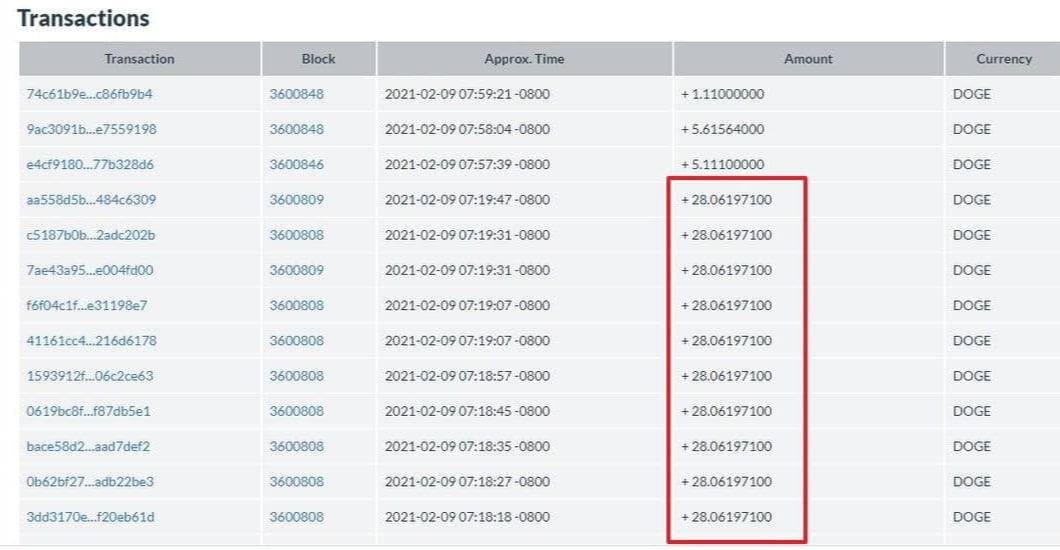Viewport: 1060px width, 550px height.
Task: Select the time 2021-02-09 07:57:39 -0800
Action: coord(467,164)
